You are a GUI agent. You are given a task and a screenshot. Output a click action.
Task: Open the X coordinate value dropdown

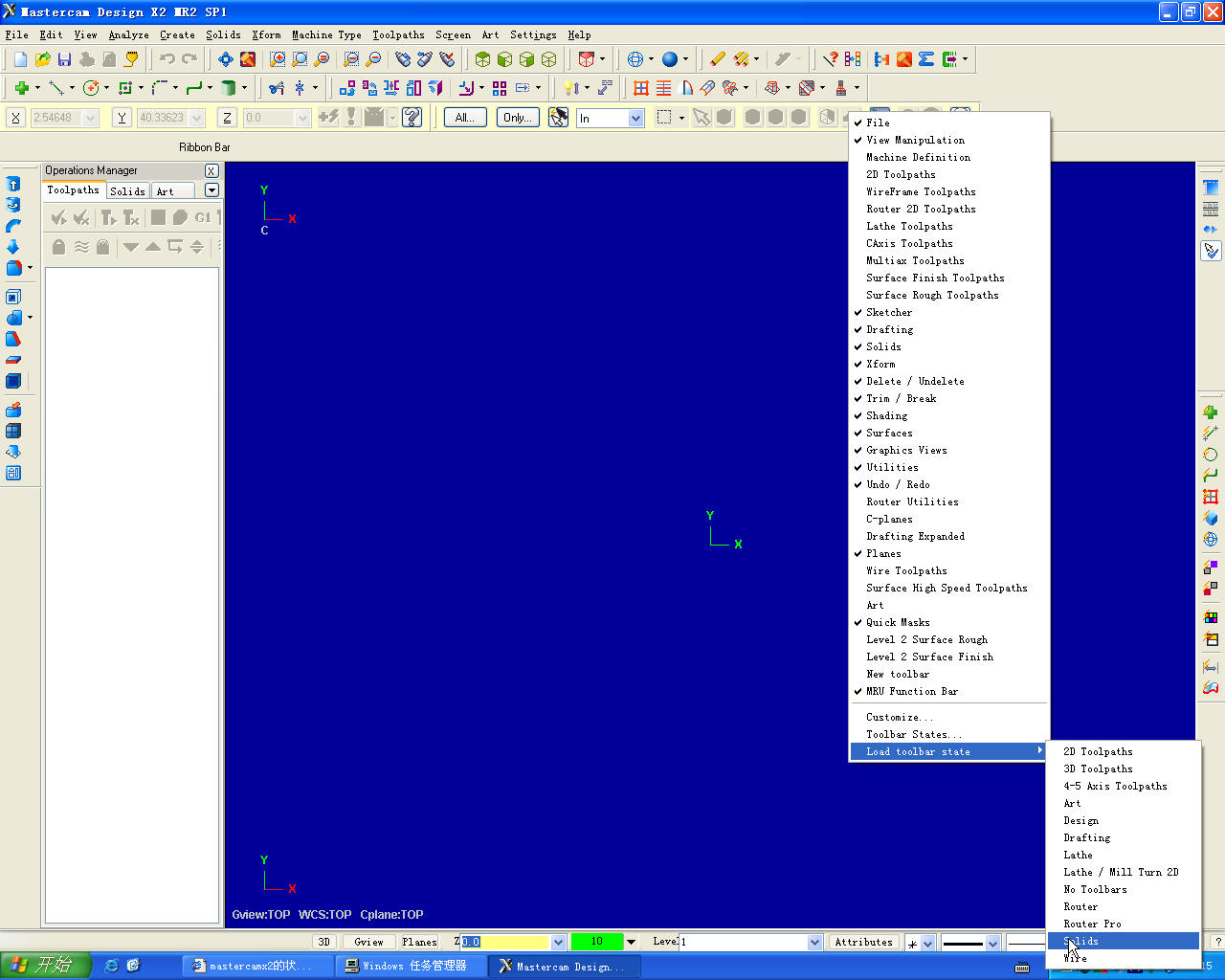(91, 118)
